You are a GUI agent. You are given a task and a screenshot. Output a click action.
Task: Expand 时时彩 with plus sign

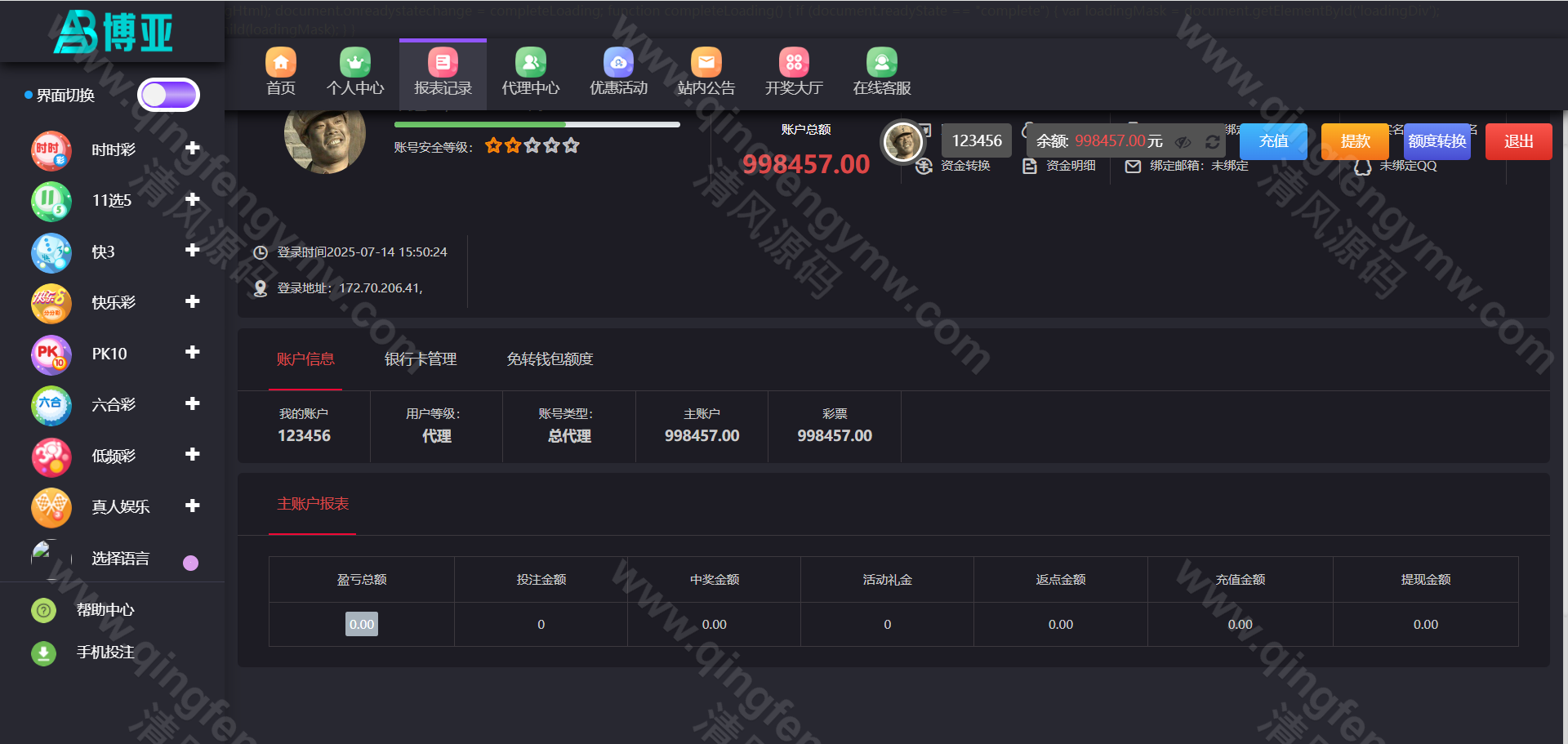pyautogui.click(x=193, y=148)
